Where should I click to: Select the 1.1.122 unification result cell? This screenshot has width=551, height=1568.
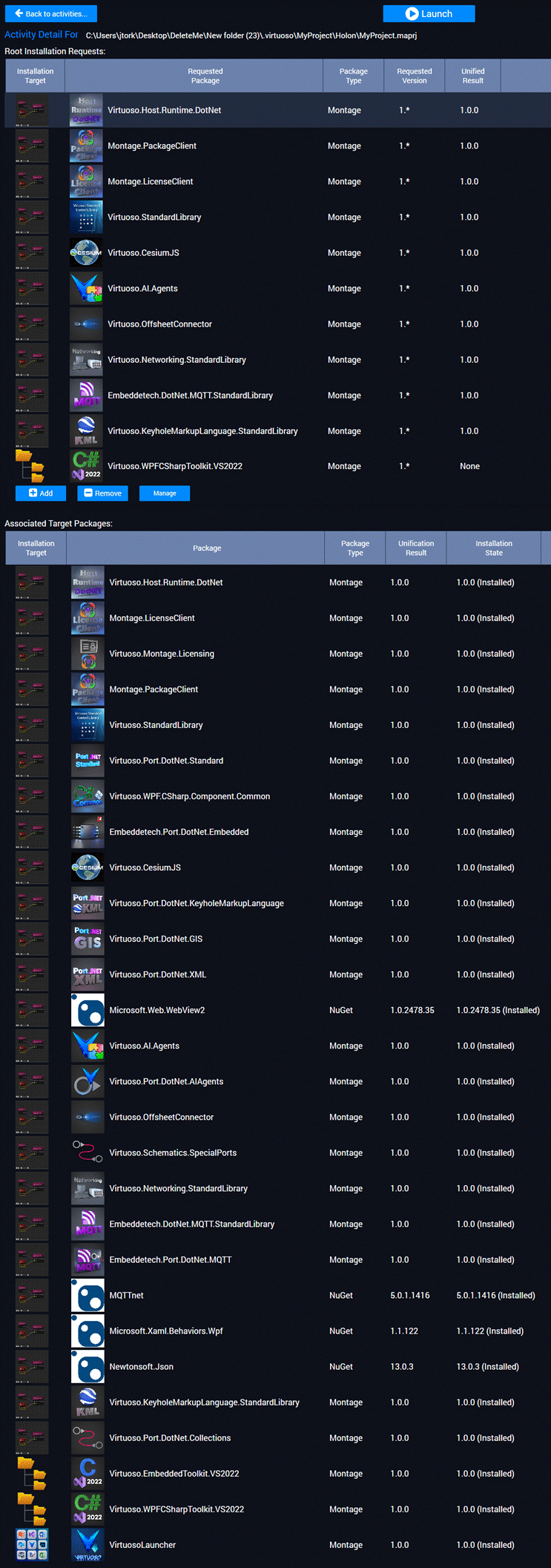tap(404, 1331)
